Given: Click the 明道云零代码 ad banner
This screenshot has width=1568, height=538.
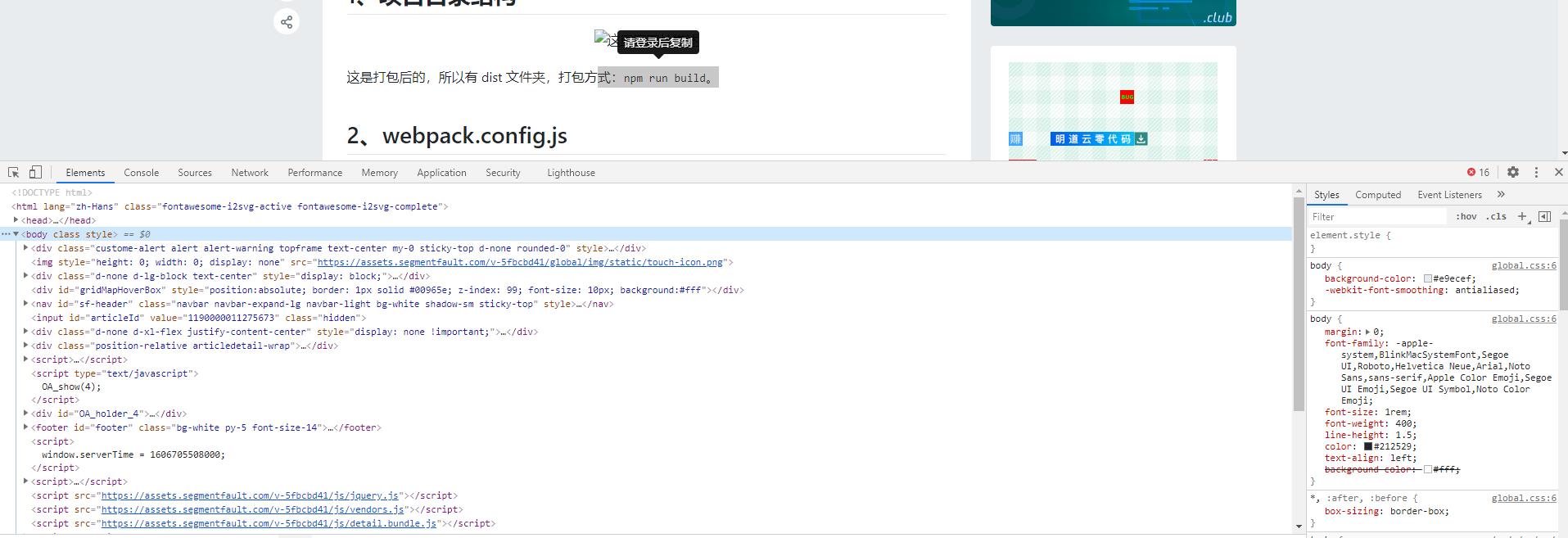Looking at the screenshot, I should [x=1100, y=139].
